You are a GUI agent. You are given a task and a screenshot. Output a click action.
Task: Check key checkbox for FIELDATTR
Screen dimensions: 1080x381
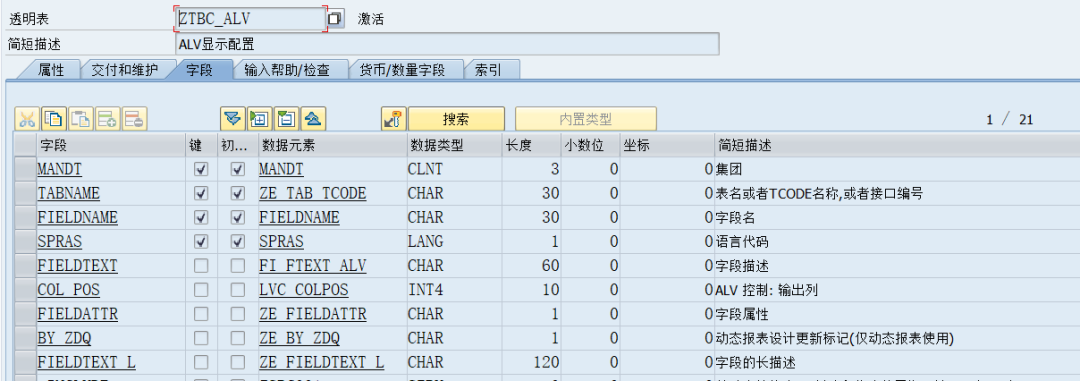tap(201, 314)
